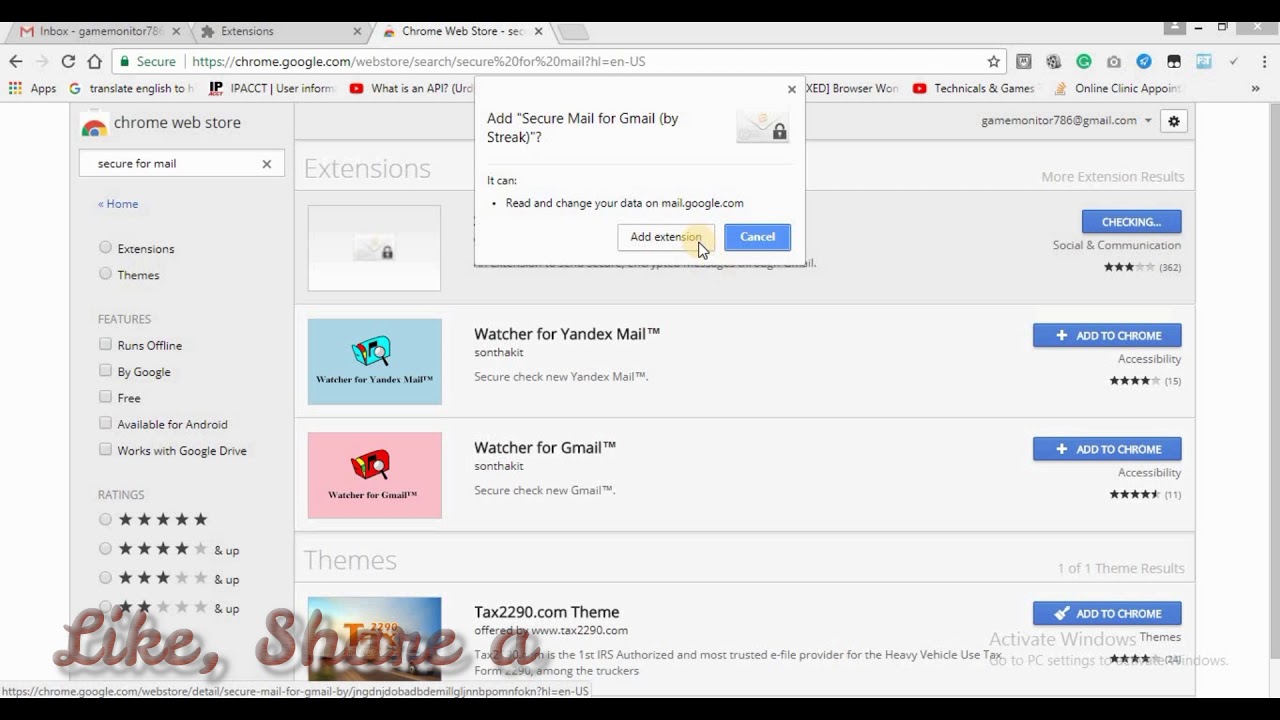Screen dimensions: 1280x720
Task: Open a new tab with the tab-strip button
Action: [x=572, y=32]
